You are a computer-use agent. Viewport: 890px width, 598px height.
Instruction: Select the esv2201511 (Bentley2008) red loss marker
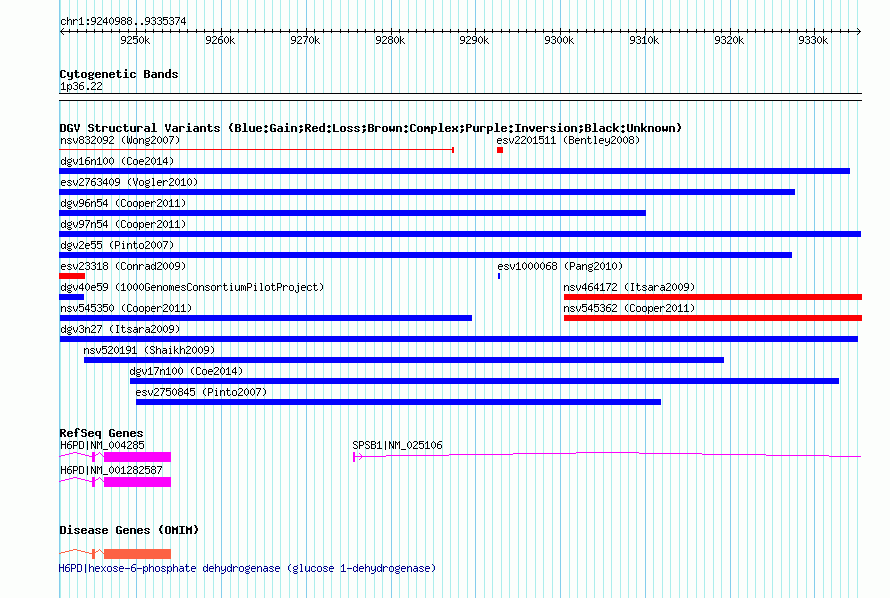click(500, 150)
